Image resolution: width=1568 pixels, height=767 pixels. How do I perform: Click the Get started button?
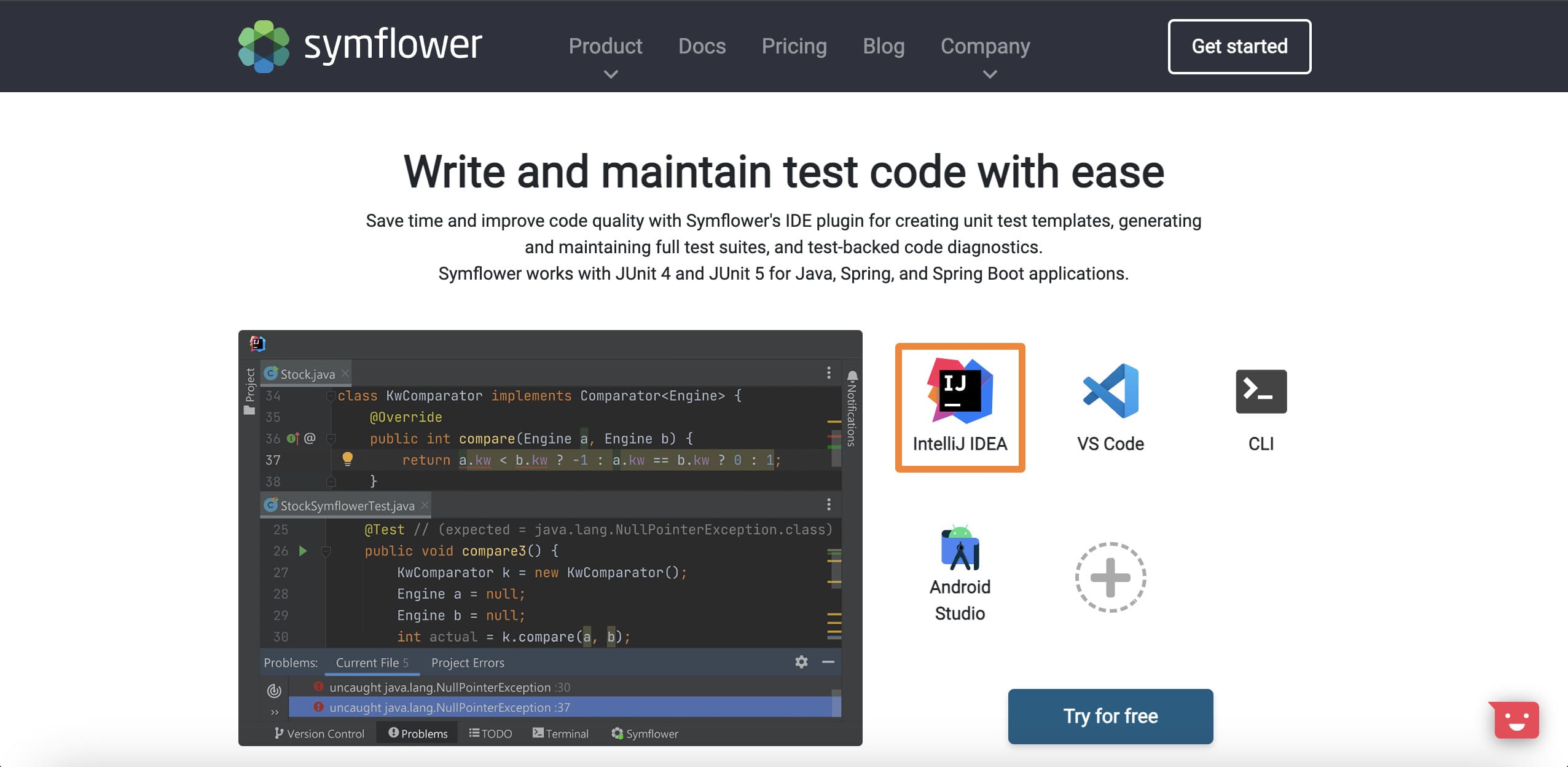point(1239,46)
